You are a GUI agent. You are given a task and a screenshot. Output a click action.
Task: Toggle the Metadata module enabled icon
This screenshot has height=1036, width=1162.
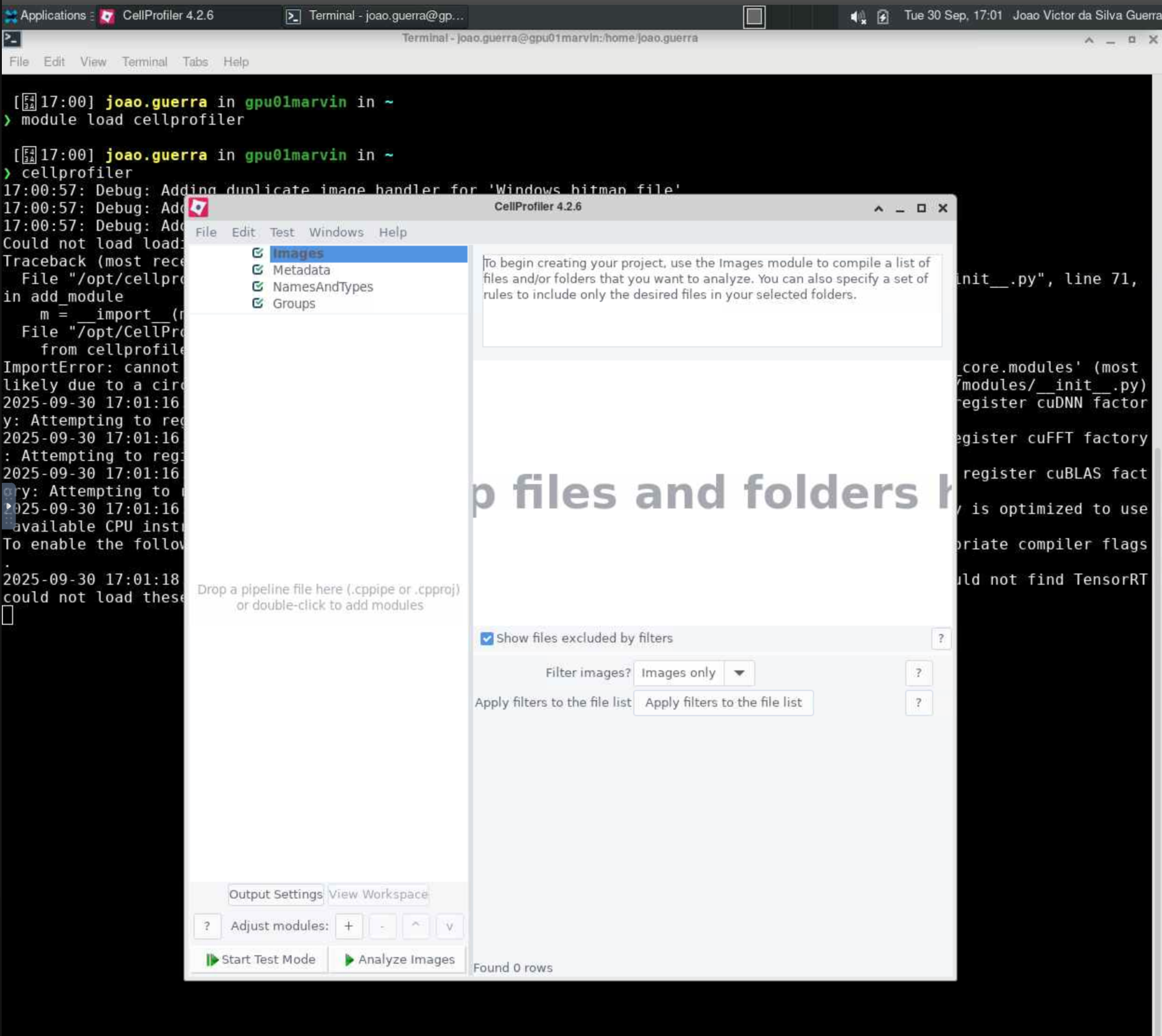pyautogui.click(x=258, y=269)
